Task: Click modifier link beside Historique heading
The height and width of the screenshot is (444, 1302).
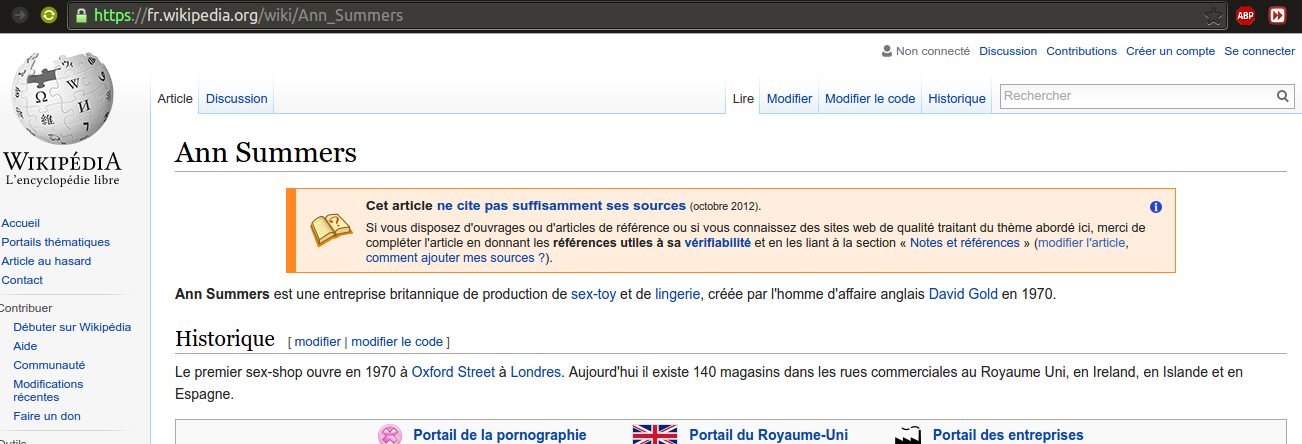Action: click(317, 341)
